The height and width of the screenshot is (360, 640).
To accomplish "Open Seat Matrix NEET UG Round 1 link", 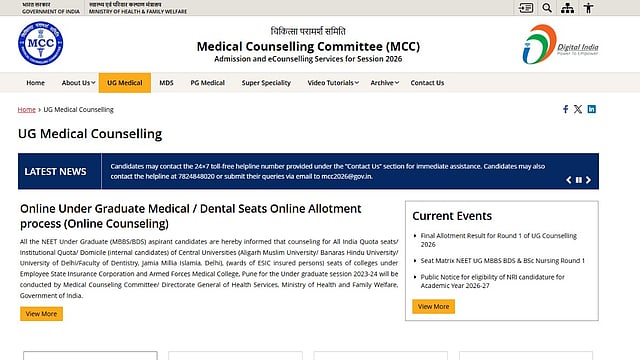I will click(502, 260).
